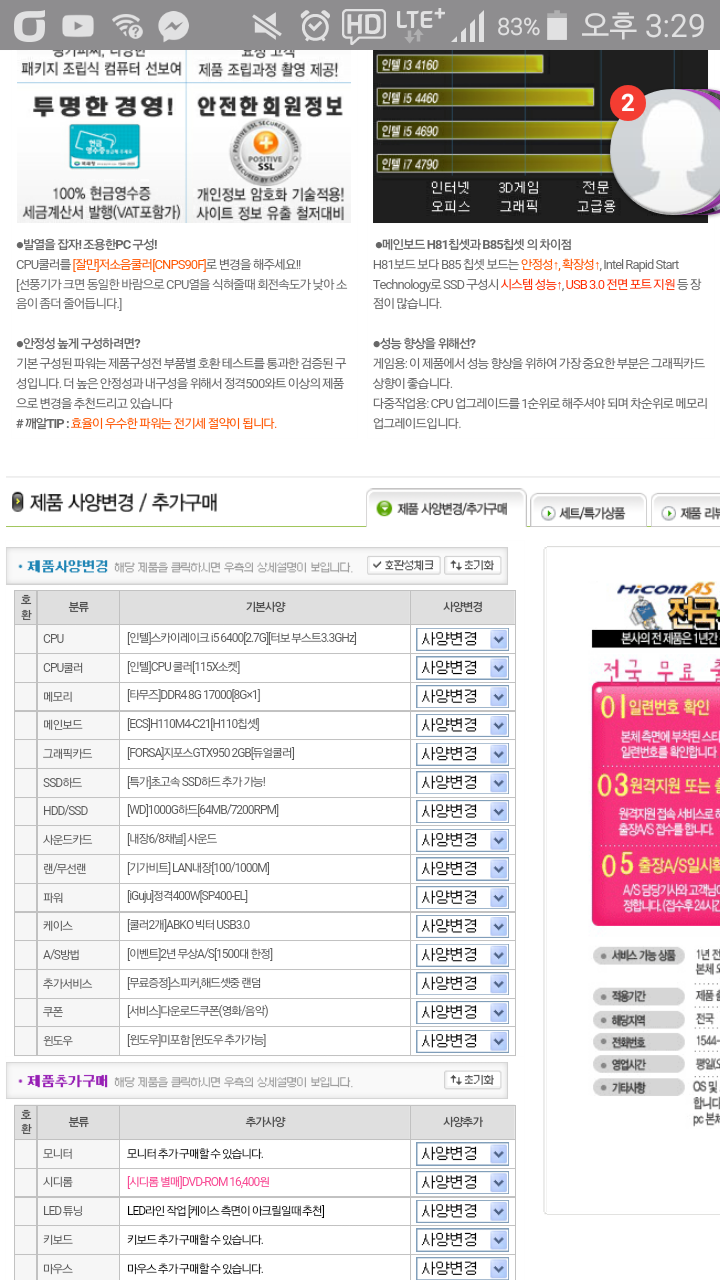Open the 파워 사양변경 dropdown

click(x=462, y=898)
